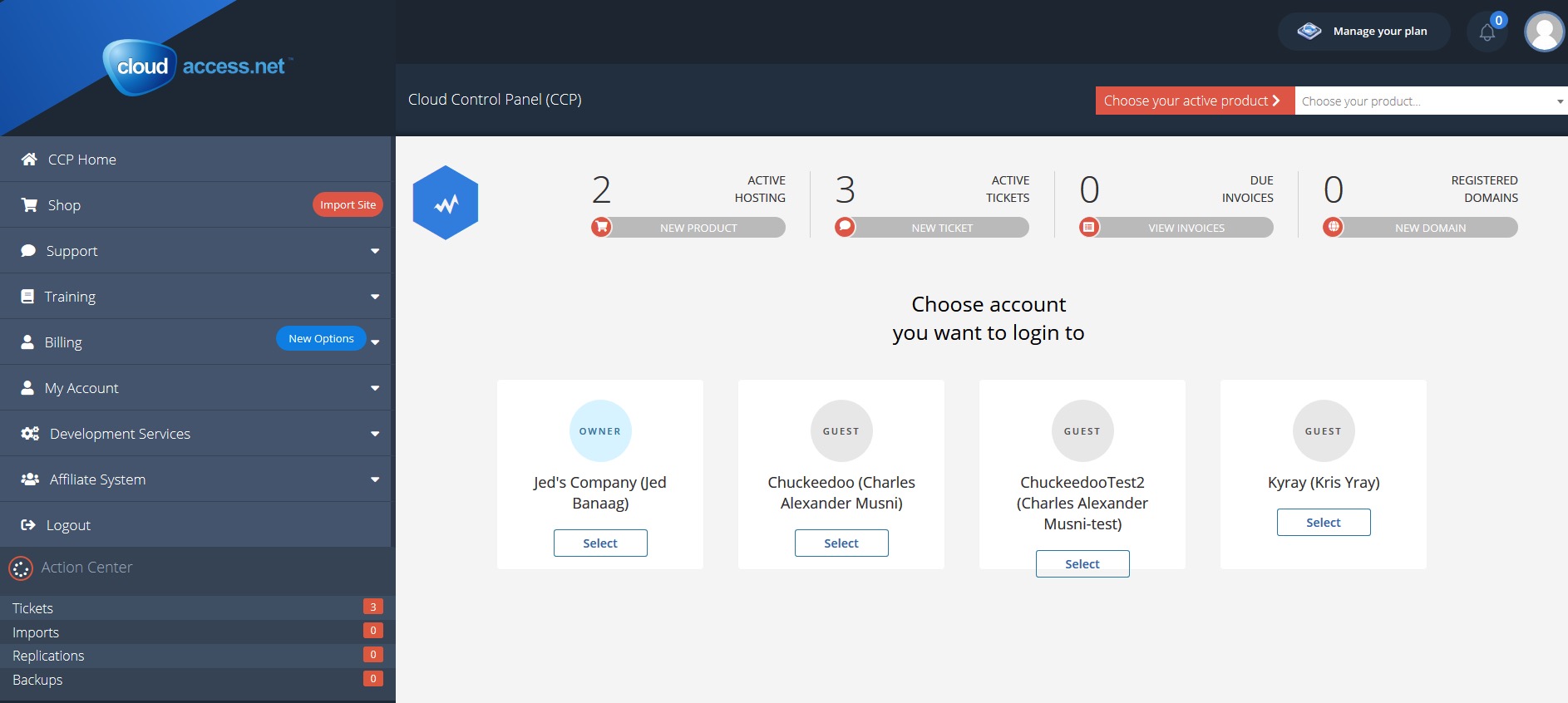Click the Kyray (Kris Yray) name text
Viewport: 1568px width, 703px height.
click(1324, 483)
